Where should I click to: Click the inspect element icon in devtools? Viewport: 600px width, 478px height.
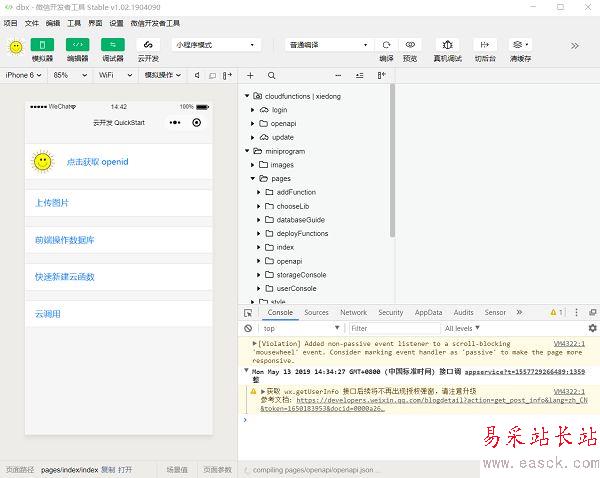coord(248,313)
